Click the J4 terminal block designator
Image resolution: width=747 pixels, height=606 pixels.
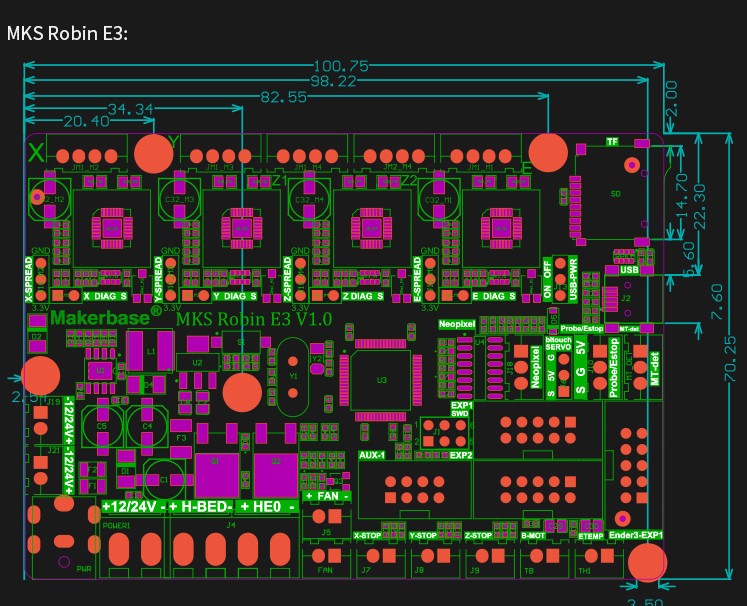point(231,525)
